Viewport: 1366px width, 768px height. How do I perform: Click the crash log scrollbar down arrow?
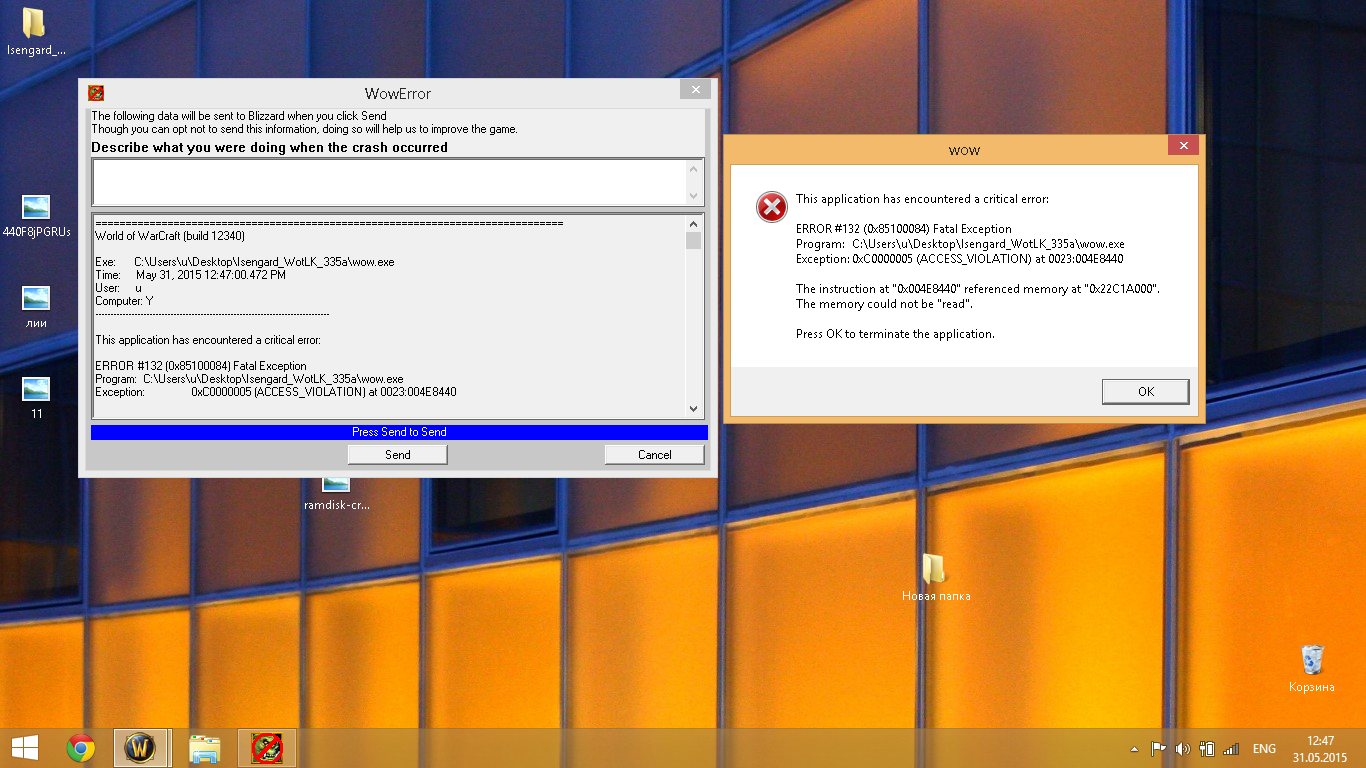pos(694,409)
